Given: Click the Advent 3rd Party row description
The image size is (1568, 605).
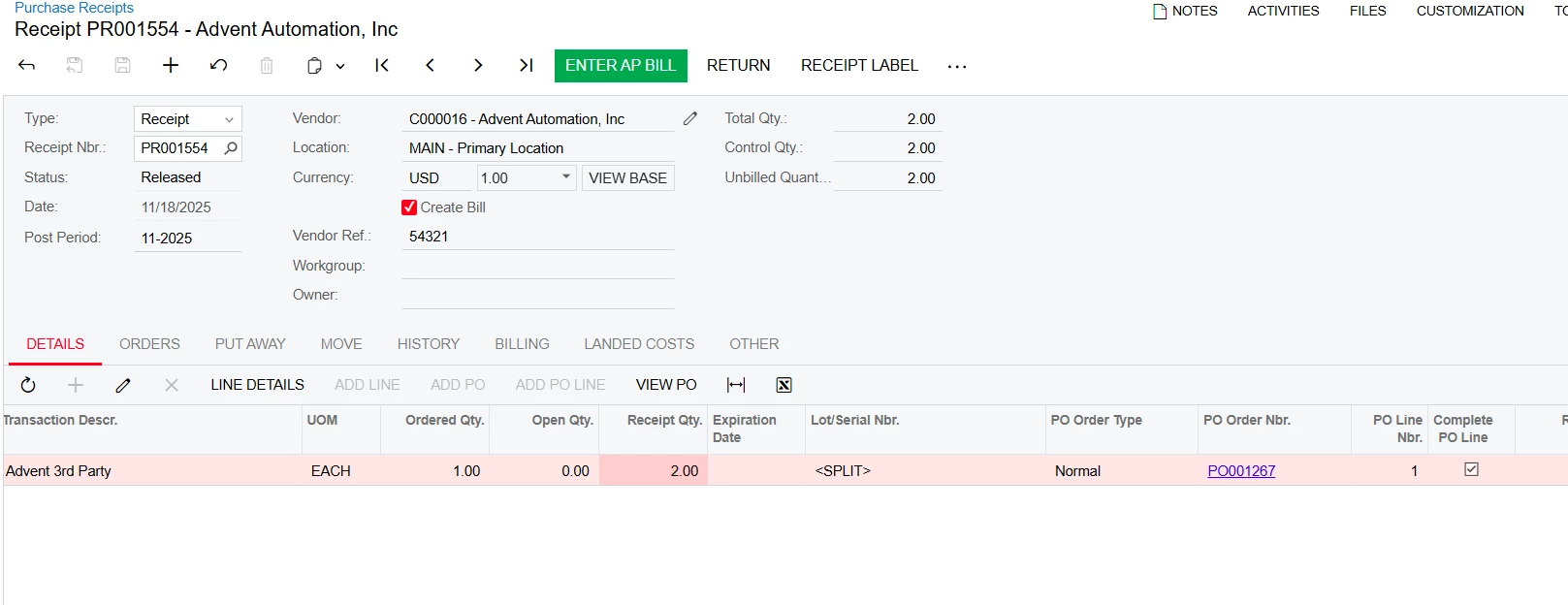Looking at the screenshot, I should pyautogui.click(x=58, y=471).
